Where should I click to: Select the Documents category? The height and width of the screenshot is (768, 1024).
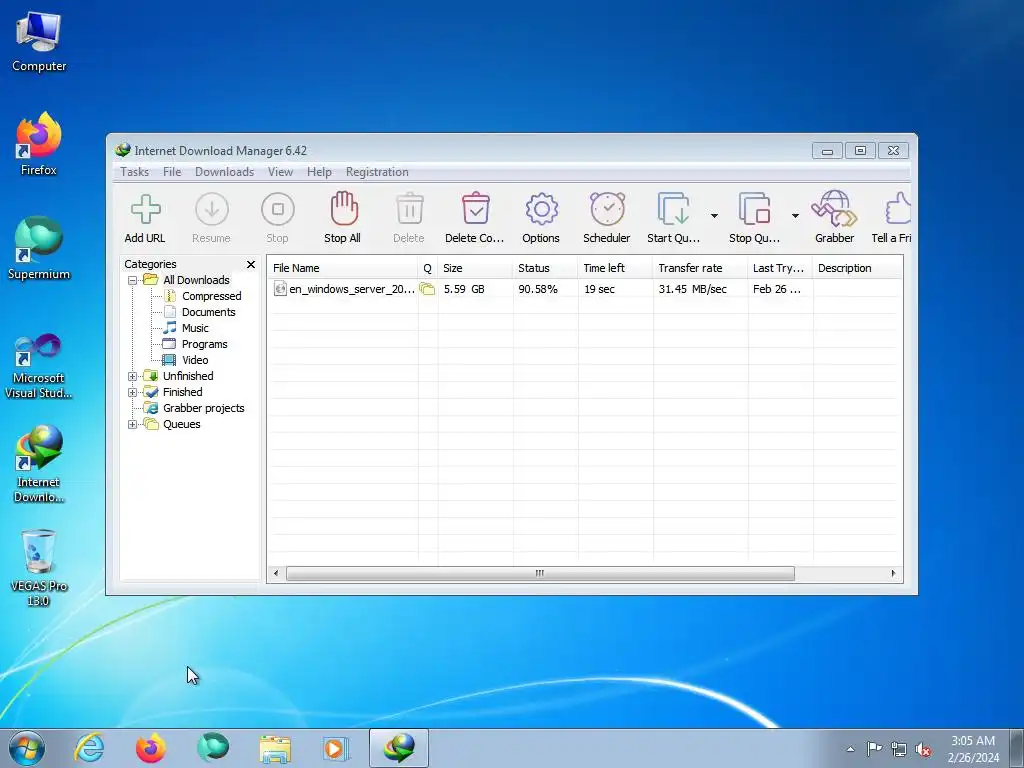208,312
